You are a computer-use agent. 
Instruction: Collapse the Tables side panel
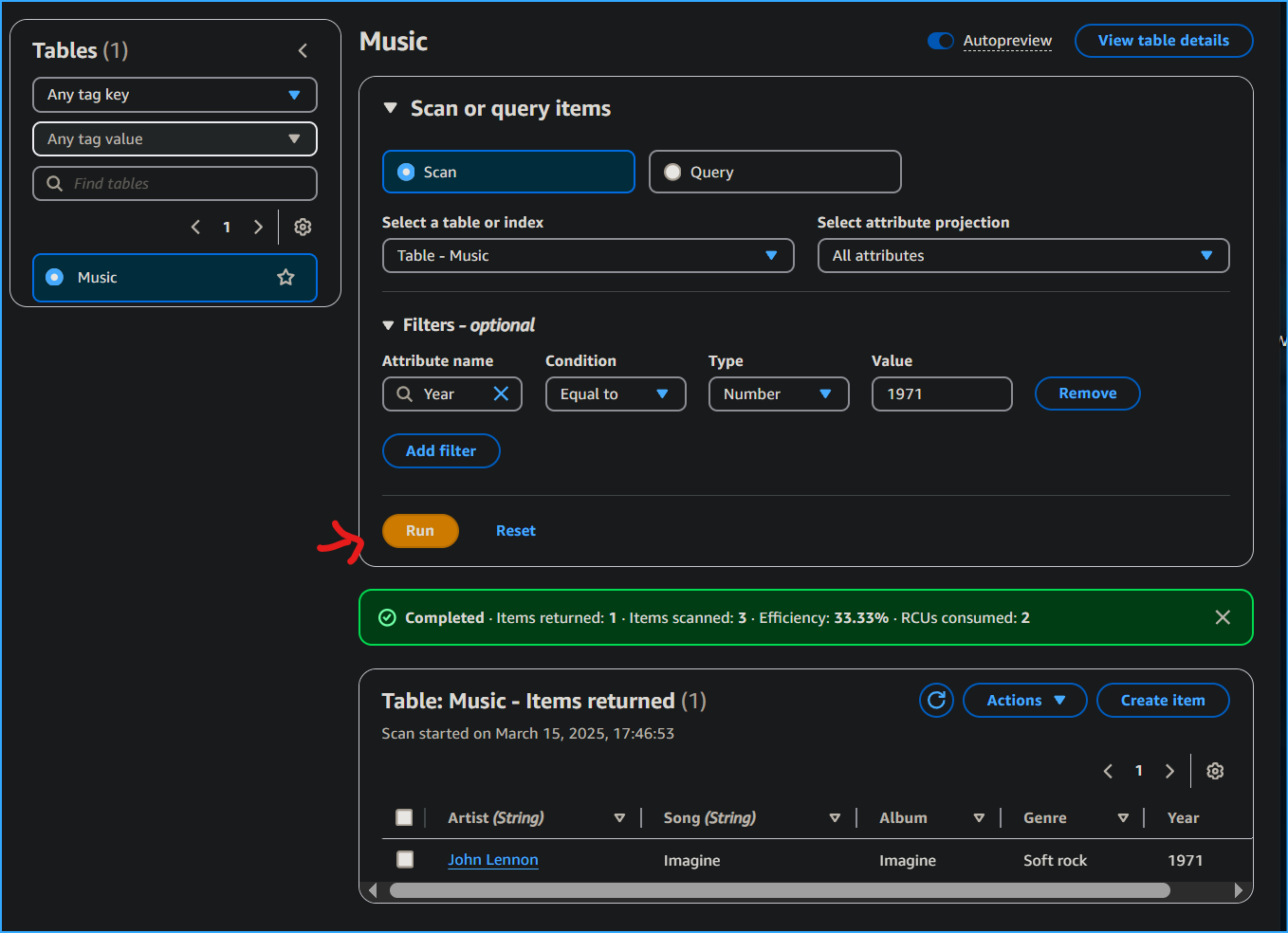tap(303, 51)
